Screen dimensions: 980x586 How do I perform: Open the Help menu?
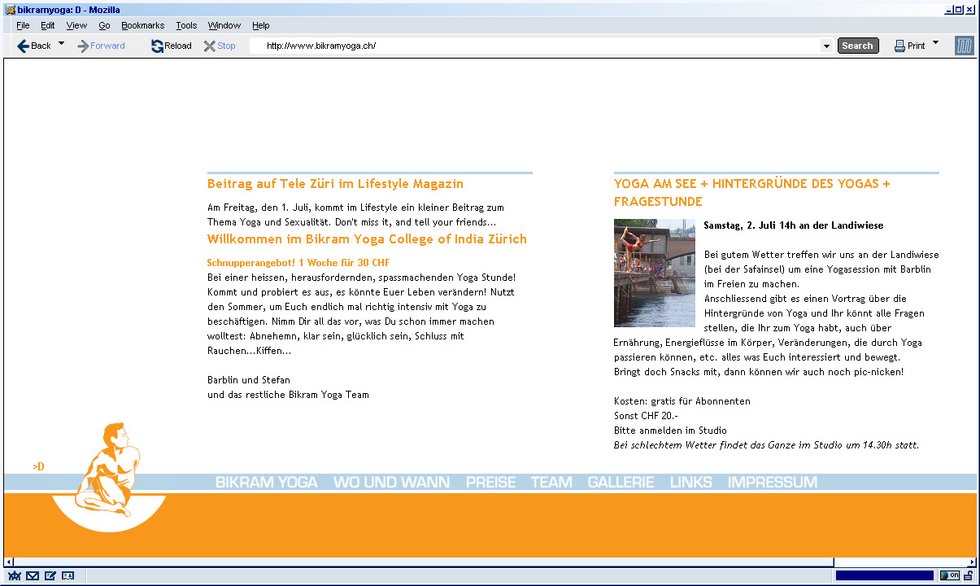coord(261,26)
